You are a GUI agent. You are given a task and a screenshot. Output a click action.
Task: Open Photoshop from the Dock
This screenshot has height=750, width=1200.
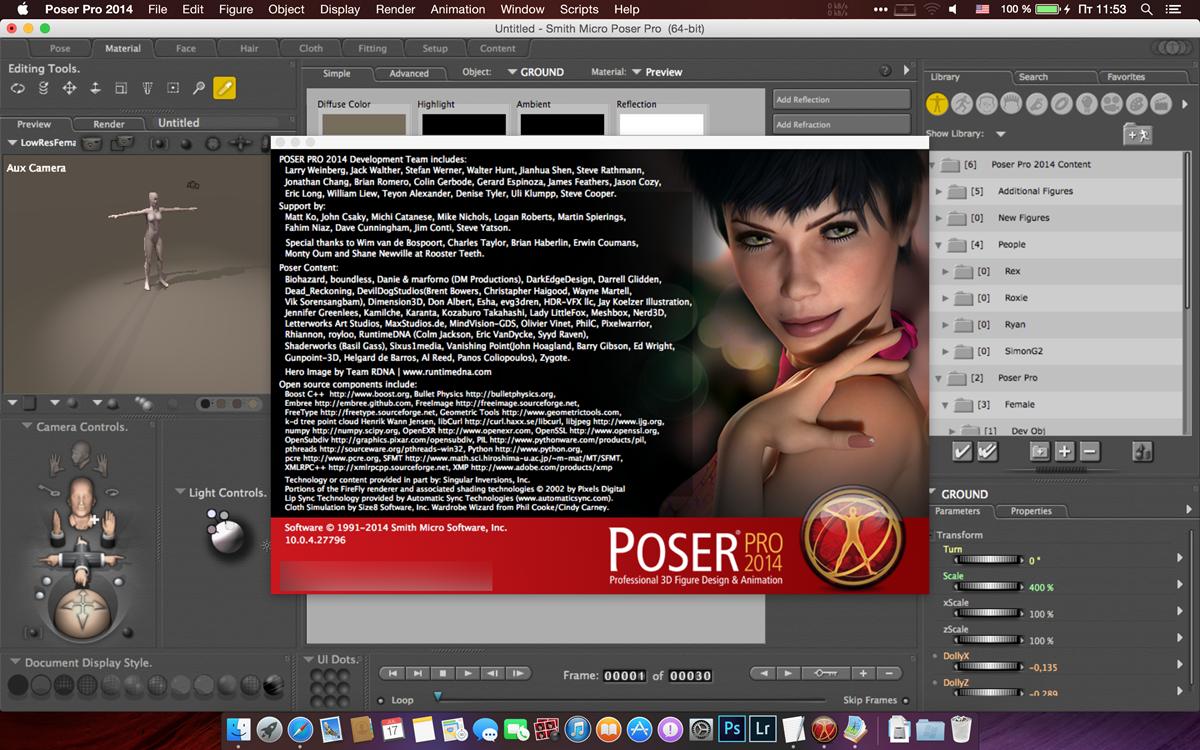(x=732, y=729)
